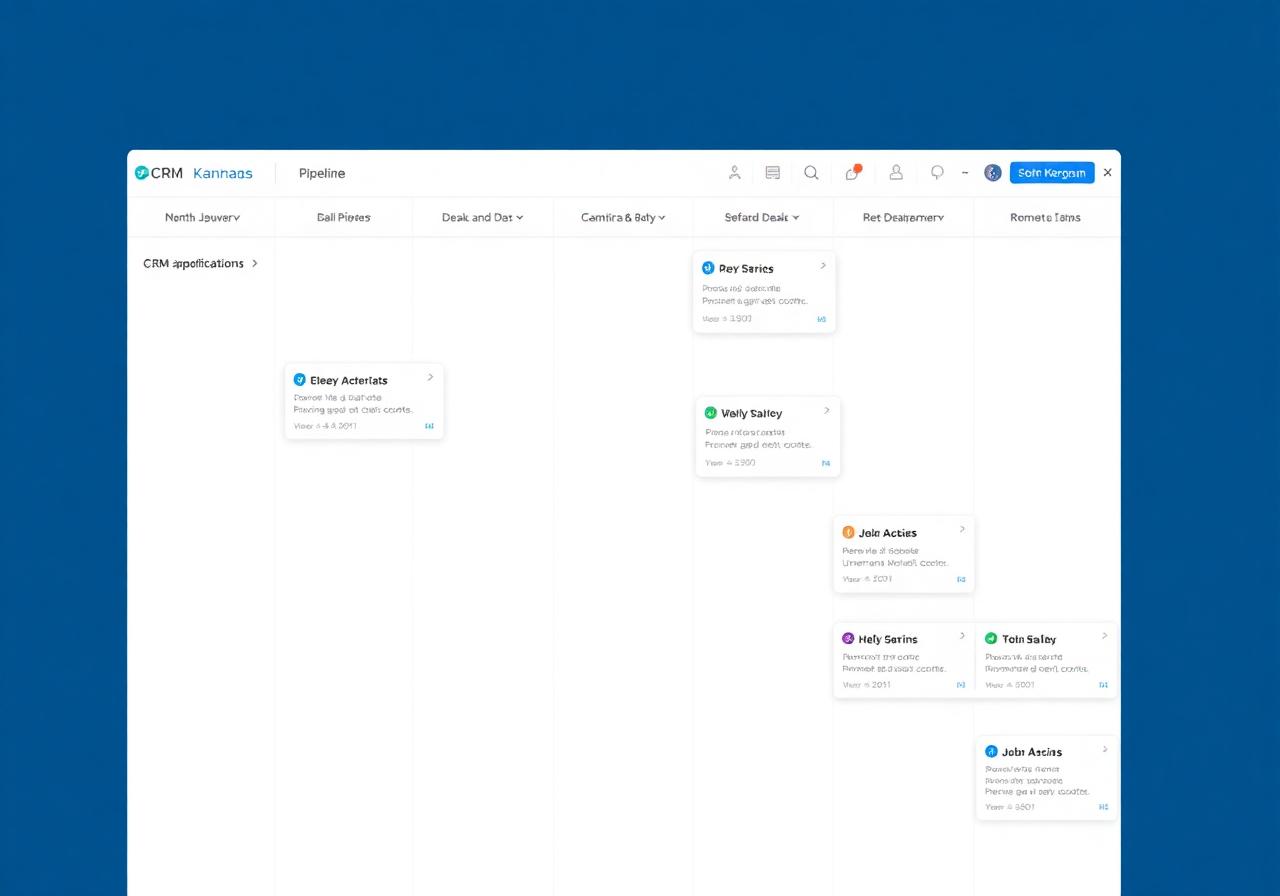This screenshot has width=1280, height=896.
Task: Click the blue avatar on Jobn Asciss card
Action: click(991, 751)
